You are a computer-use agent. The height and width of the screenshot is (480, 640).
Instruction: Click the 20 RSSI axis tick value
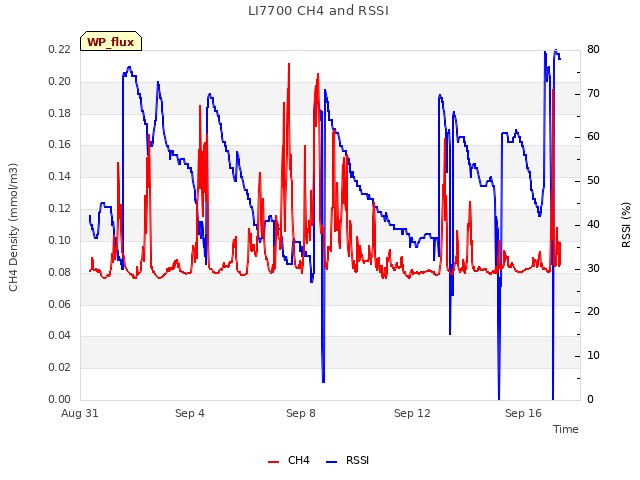click(593, 312)
